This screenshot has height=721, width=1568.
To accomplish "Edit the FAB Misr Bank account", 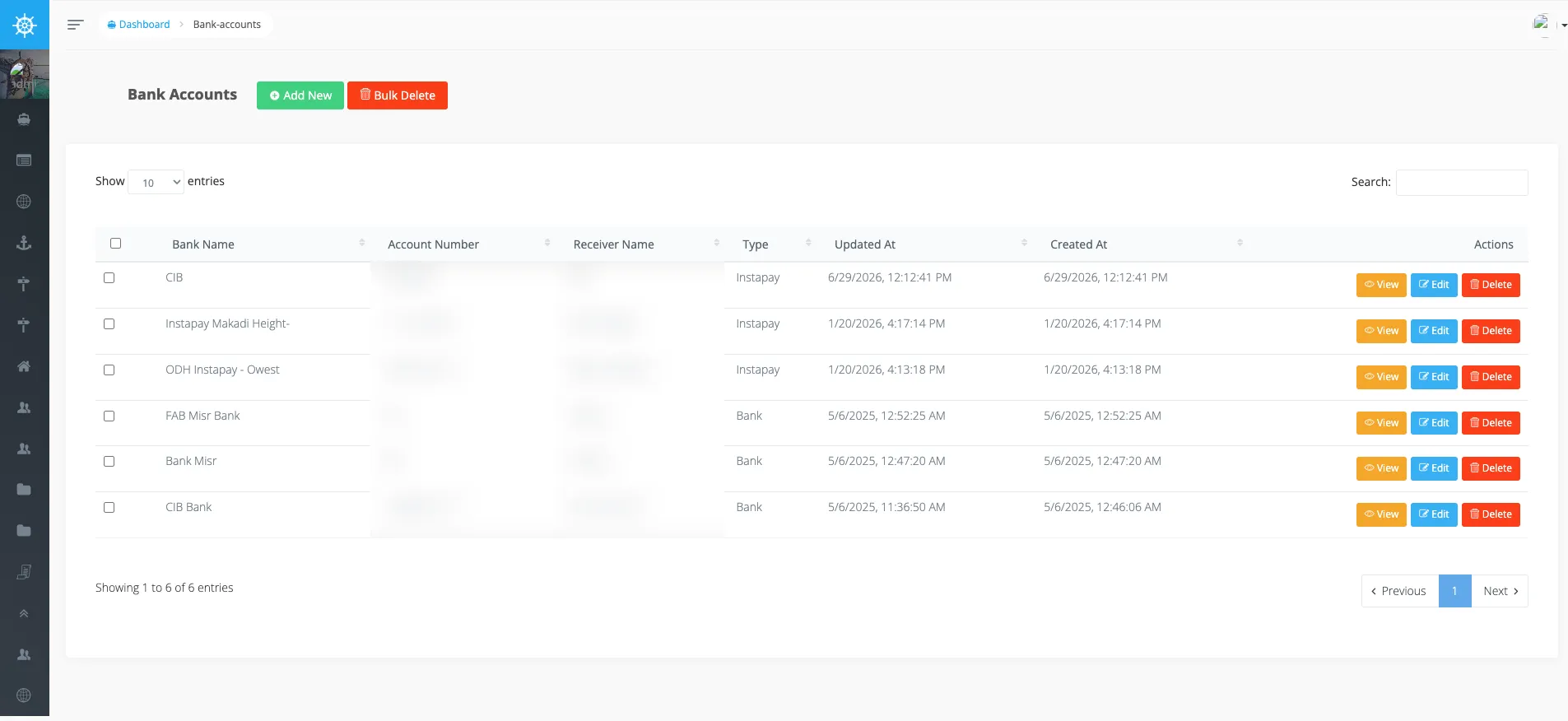I will pos(1434,423).
